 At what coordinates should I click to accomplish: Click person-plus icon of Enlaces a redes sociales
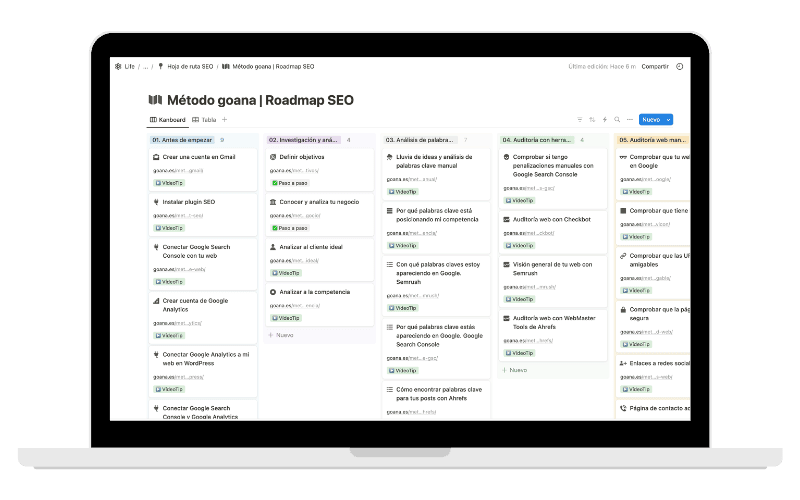[623, 363]
